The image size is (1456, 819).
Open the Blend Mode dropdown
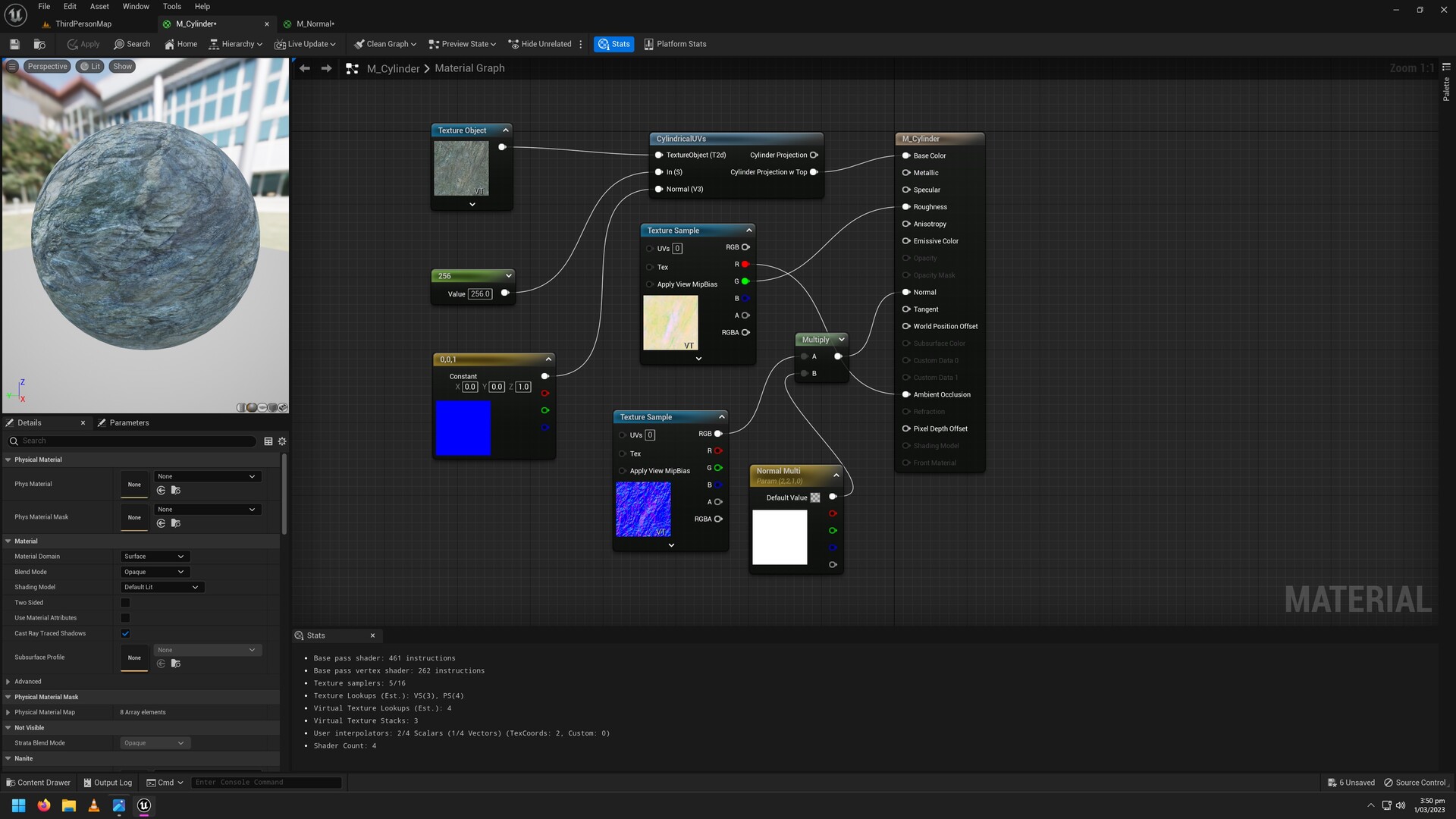click(x=154, y=572)
